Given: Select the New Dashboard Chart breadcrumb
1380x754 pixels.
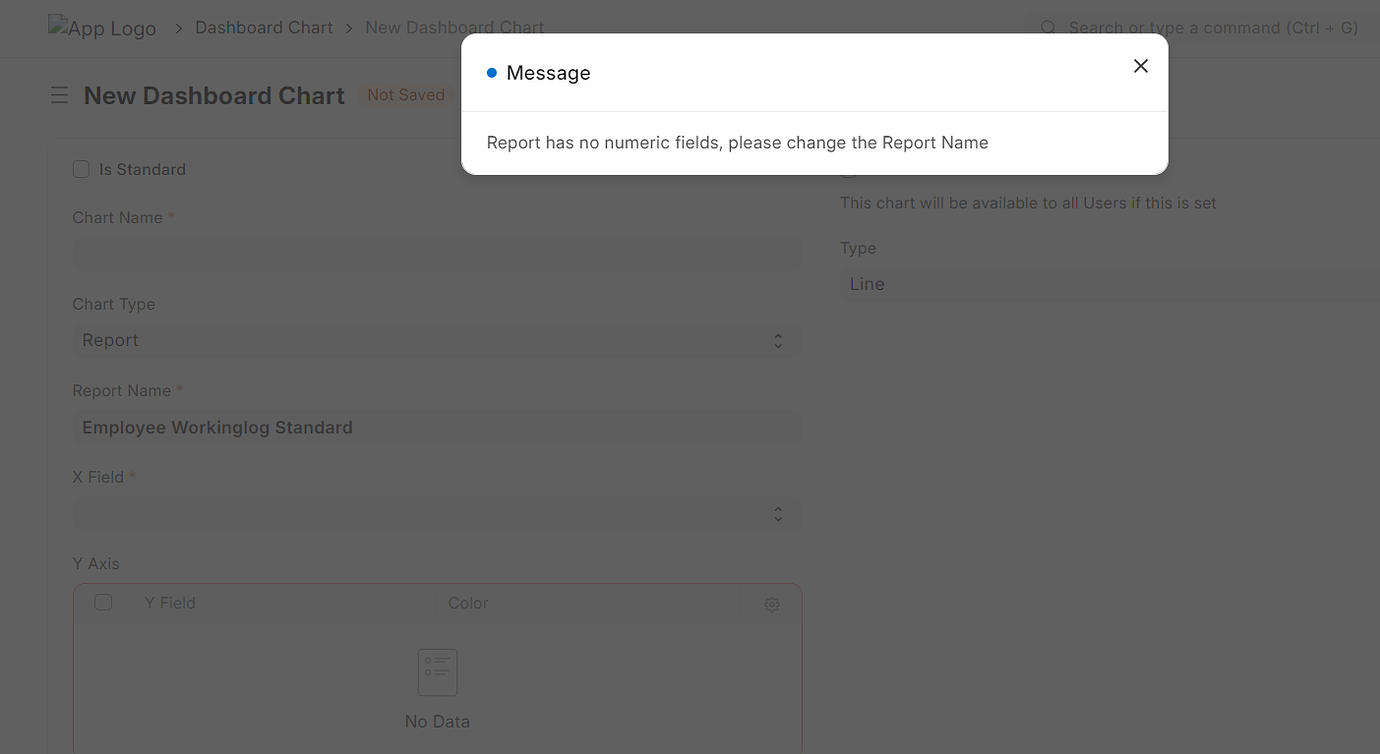Looking at the screenshot, I should (455, 27).
